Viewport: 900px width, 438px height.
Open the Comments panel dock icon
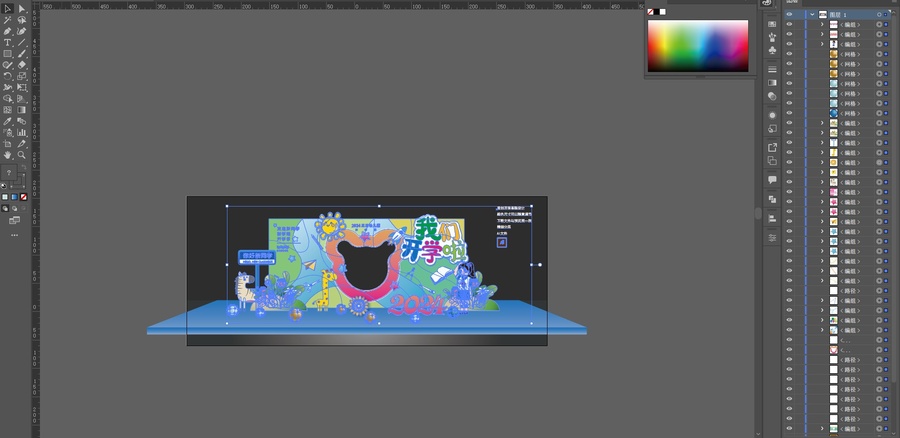(x=772, y=180)
